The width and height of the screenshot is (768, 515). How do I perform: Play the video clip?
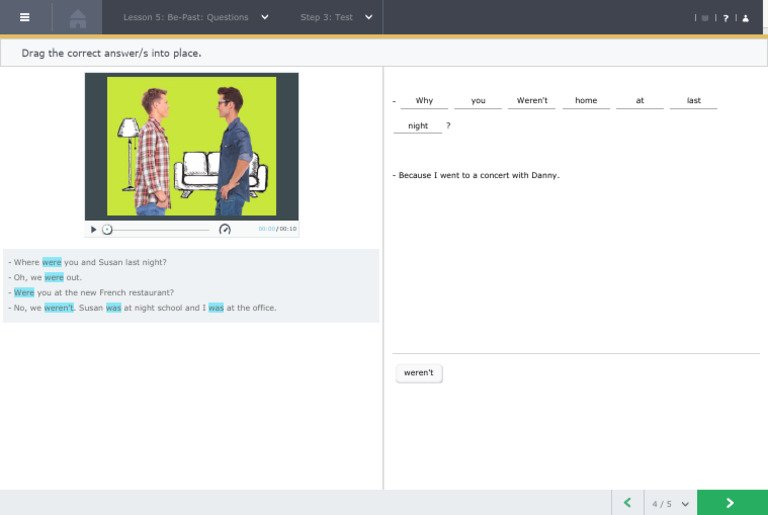[x=94, y=229]
